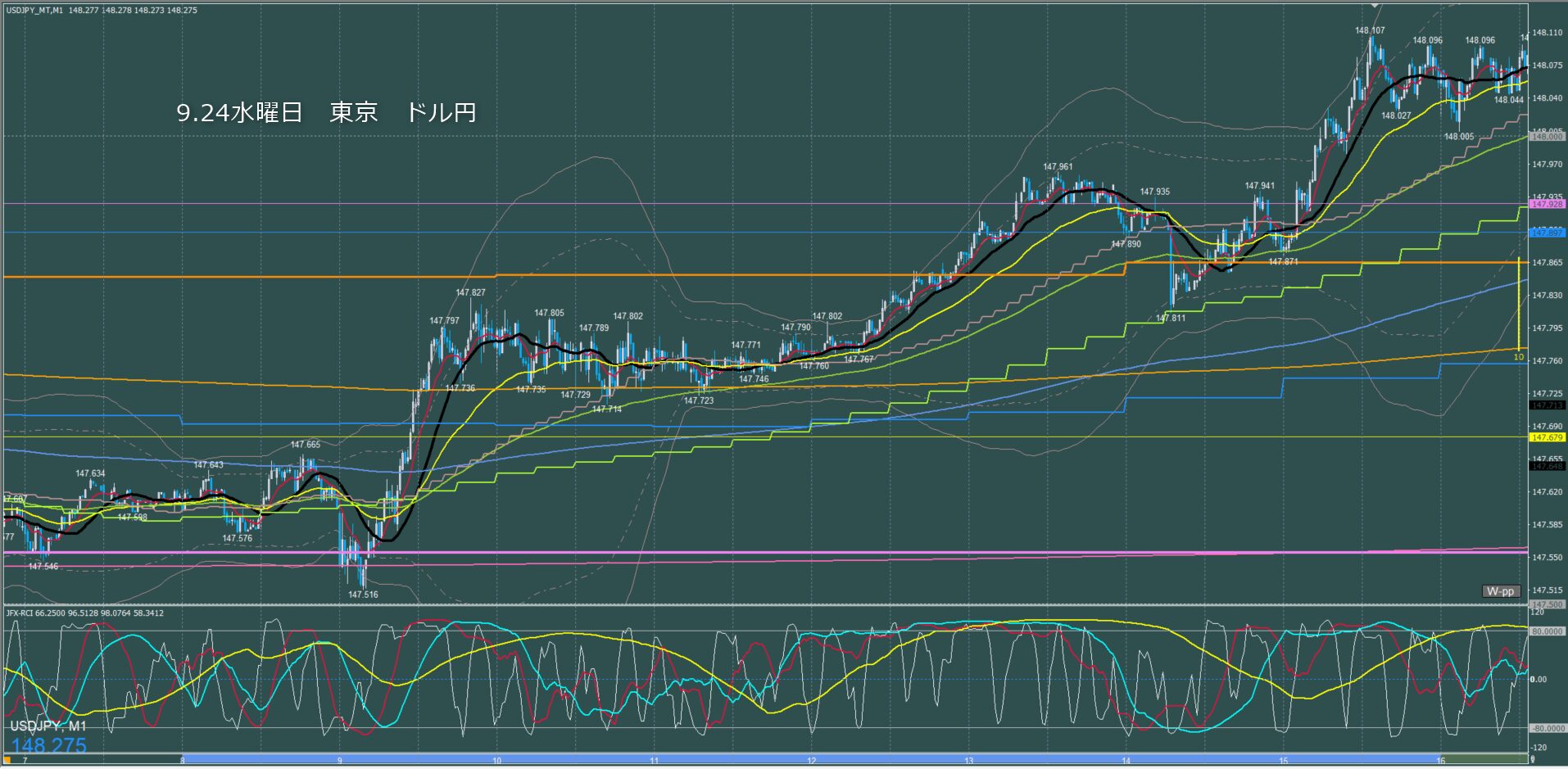Click the yellow 147.679 price level tag
1568x769 pixels.
click(x=1547, y=438)
